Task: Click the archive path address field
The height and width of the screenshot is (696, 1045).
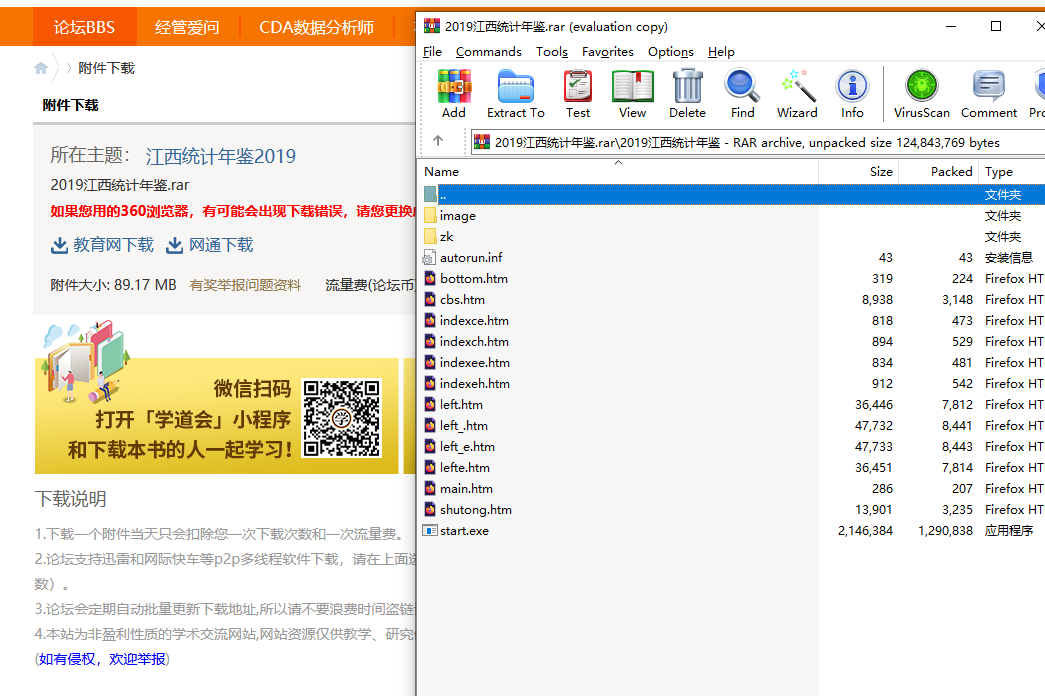Action: click(x=757, y=142)
